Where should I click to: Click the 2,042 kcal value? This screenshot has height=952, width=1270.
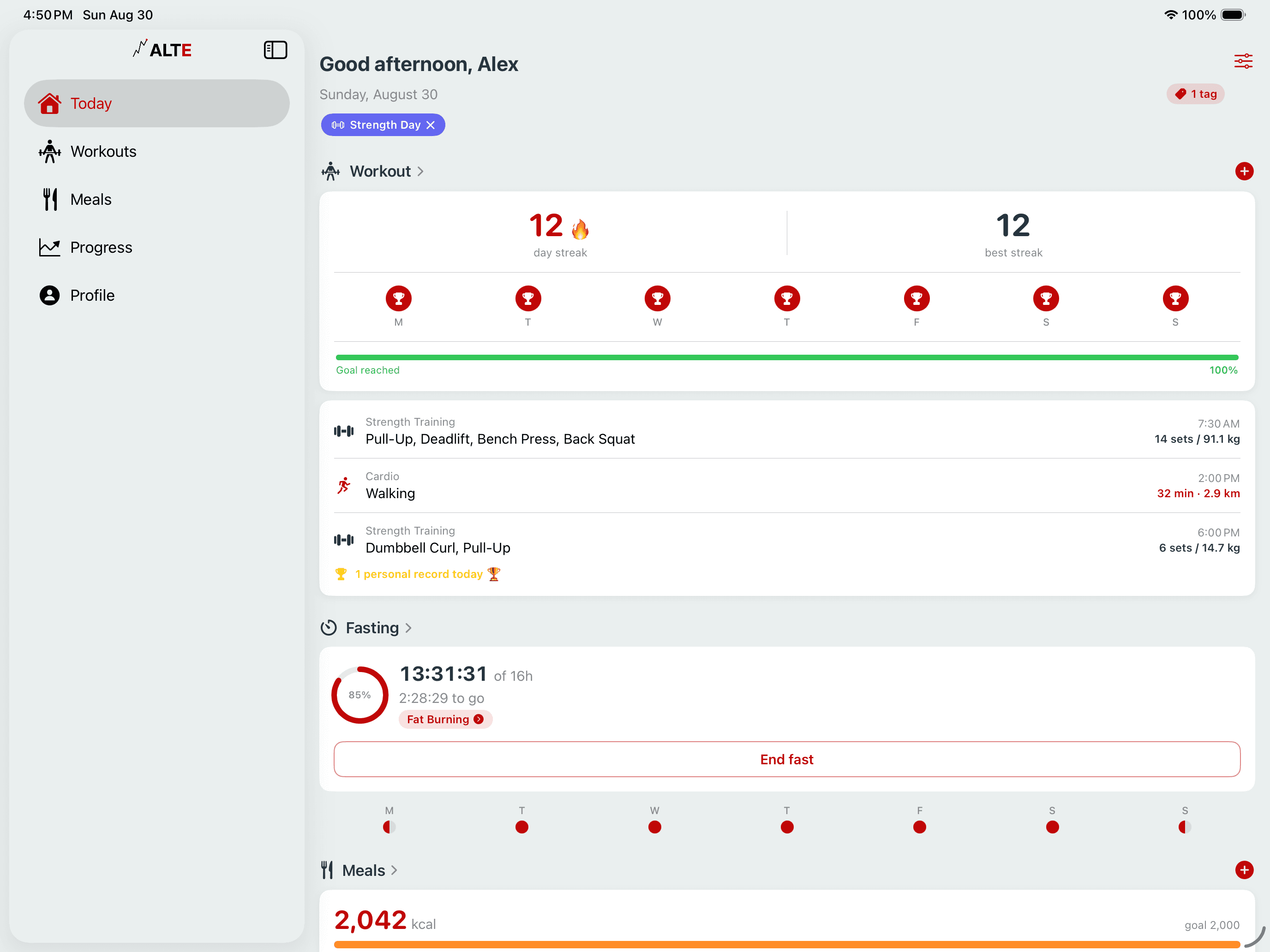click(370, 921)
